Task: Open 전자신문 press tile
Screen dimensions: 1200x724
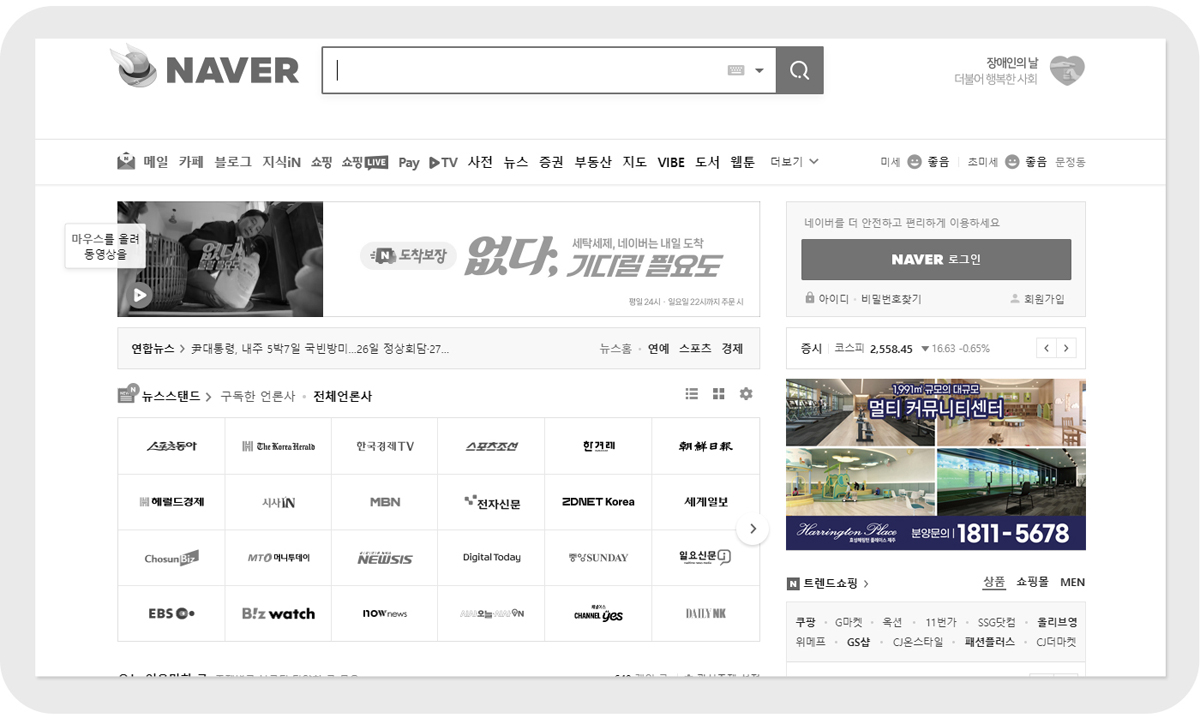Action: tap(492, 502)
